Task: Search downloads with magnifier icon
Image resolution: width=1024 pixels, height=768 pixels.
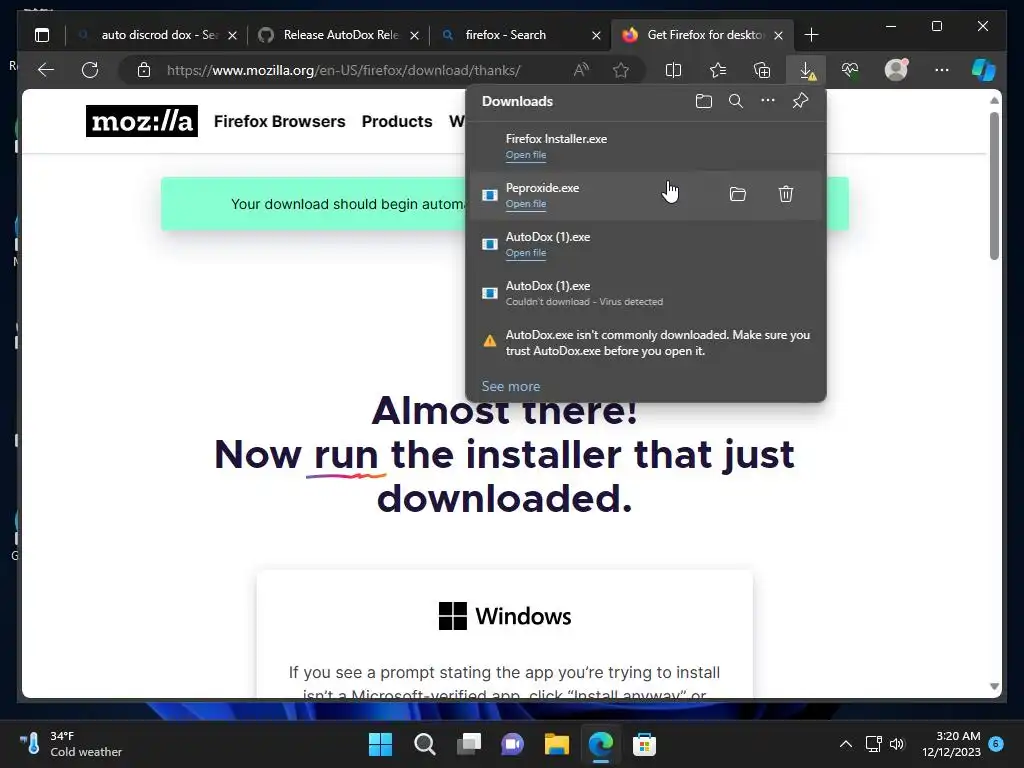Action: click(x=736, y=101)
